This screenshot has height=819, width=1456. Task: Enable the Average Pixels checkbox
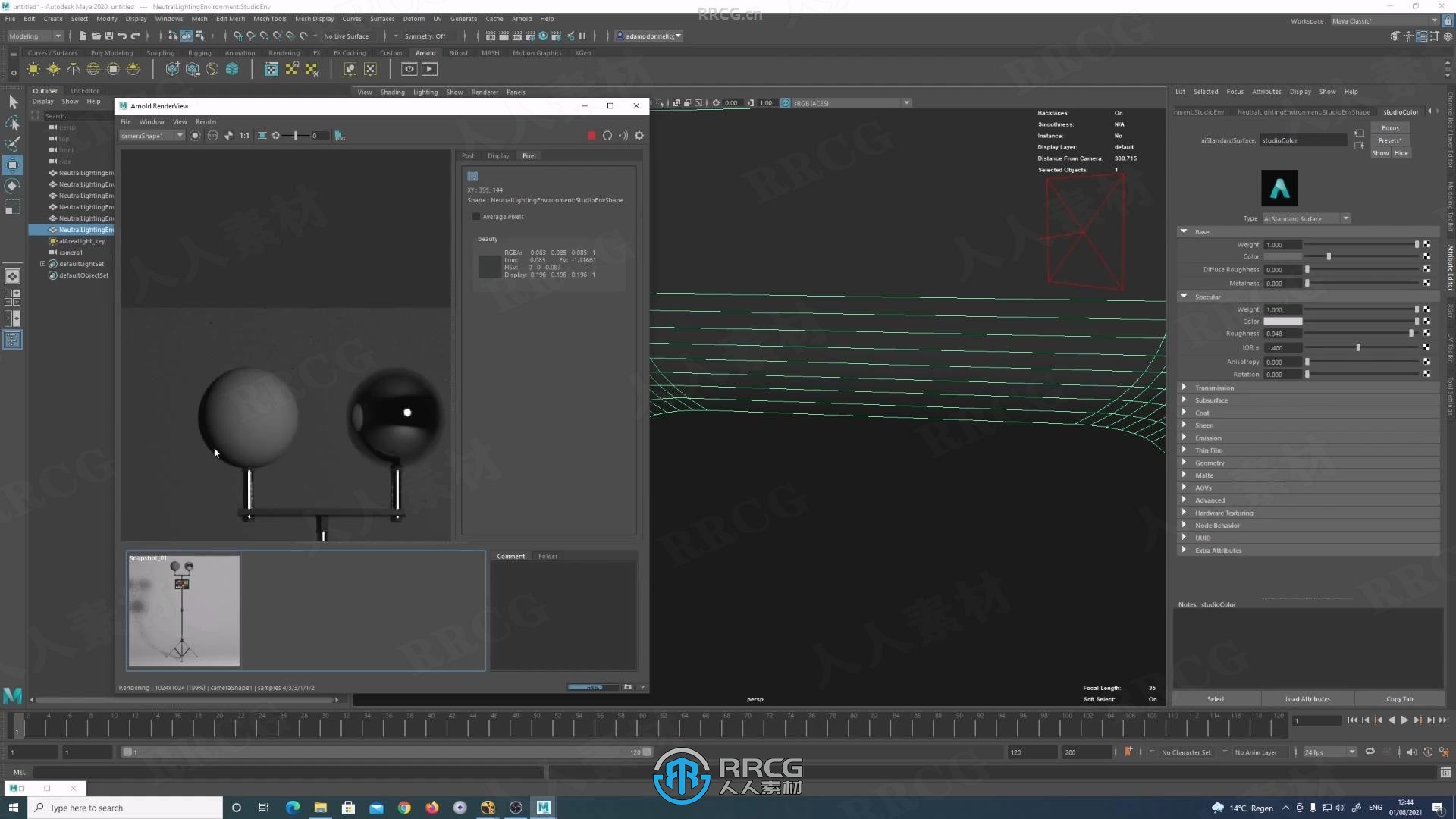[x=476, y=217]
